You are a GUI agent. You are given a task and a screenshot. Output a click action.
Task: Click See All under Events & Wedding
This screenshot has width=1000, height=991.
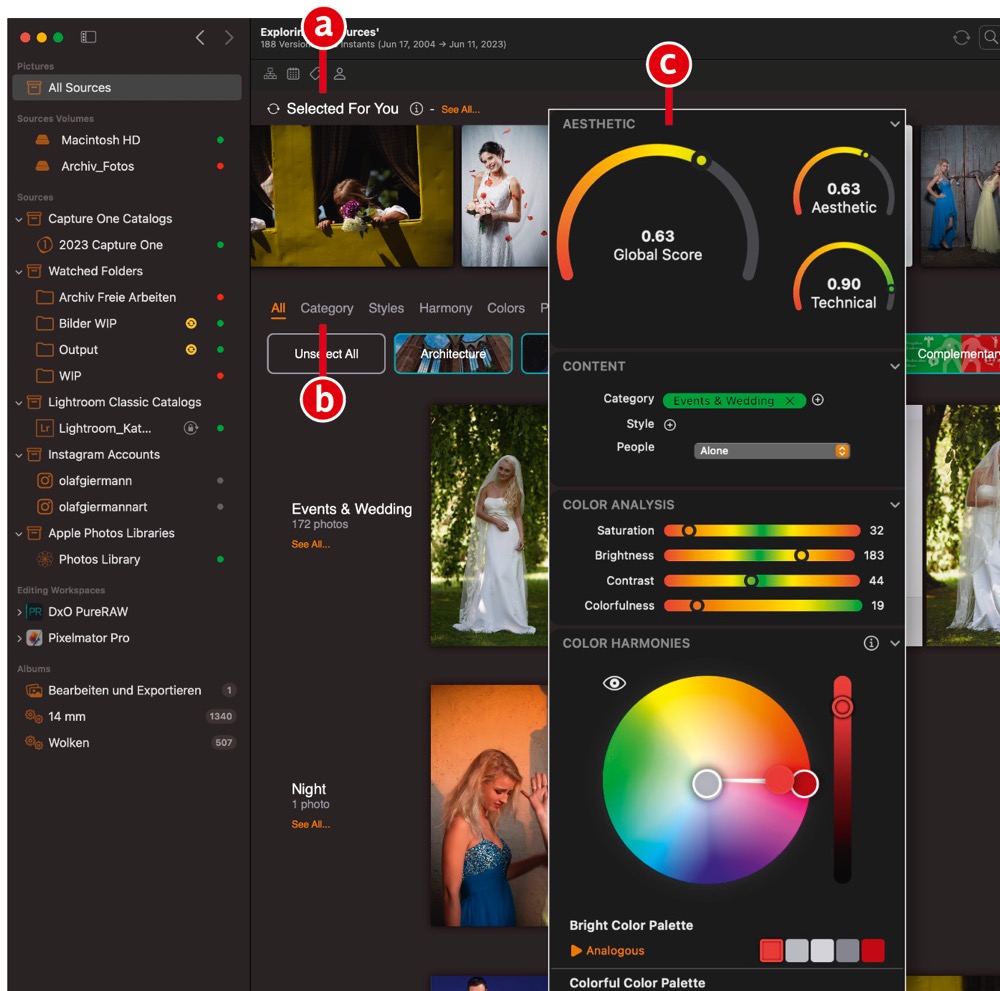tap(310, 544)
